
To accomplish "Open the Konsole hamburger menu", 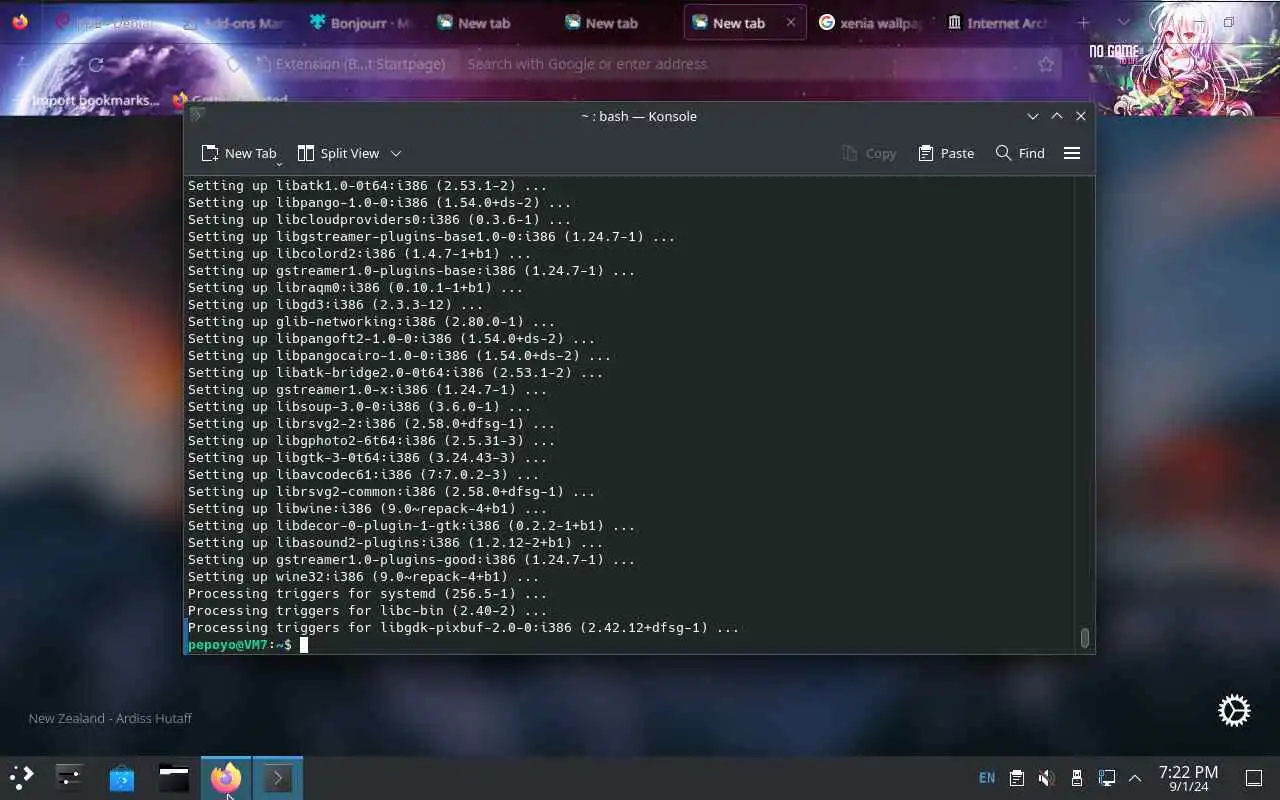I will [1072, 153].
